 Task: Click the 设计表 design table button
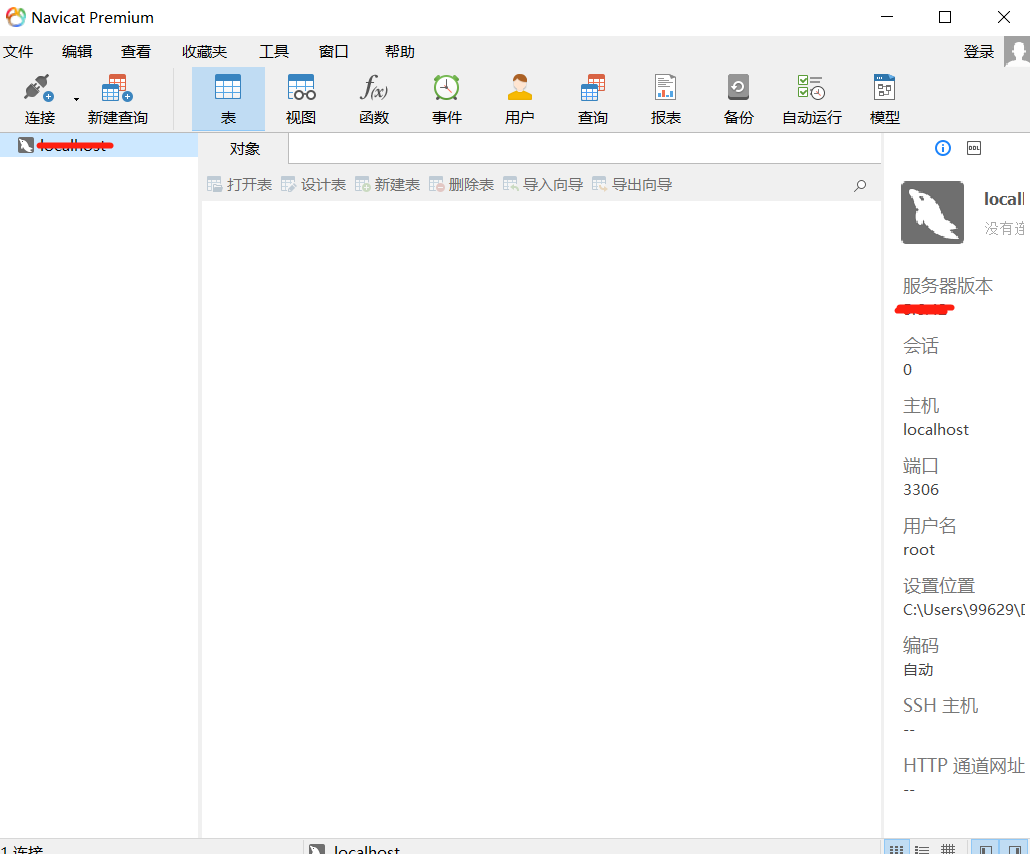pos(313,185)
